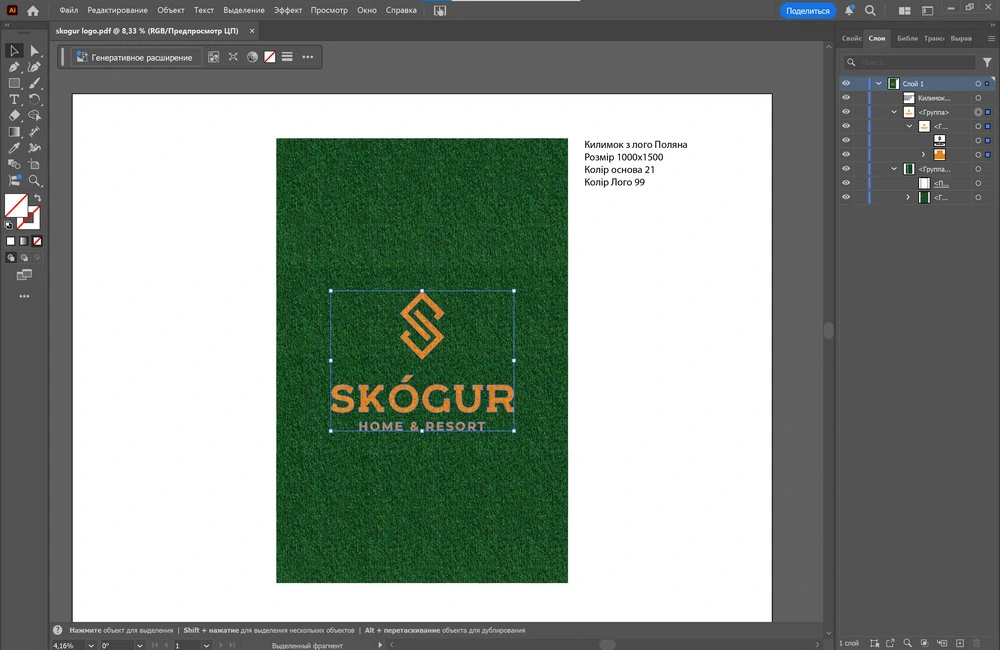Click the Поделиться button
The width and height of the screenshot is (1000, 650).
pyautogui.click(x=807, y=10)
